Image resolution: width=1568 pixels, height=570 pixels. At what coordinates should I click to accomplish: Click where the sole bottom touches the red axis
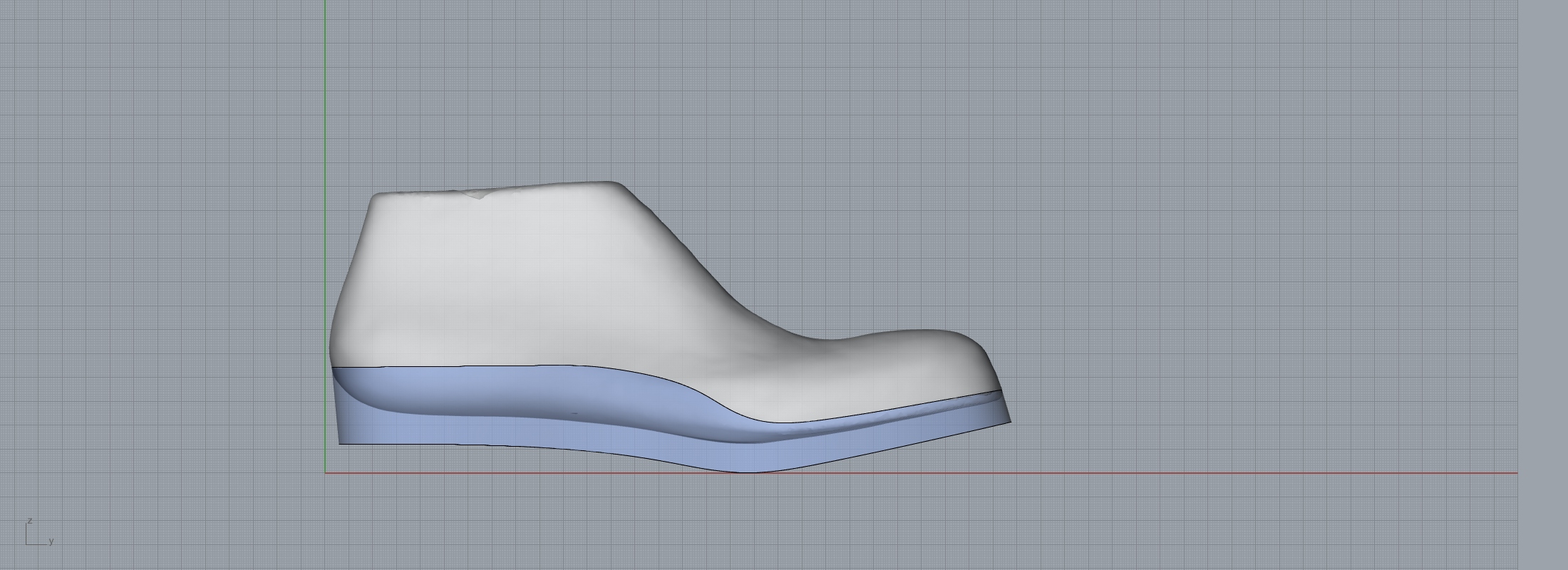click(748, 472)
